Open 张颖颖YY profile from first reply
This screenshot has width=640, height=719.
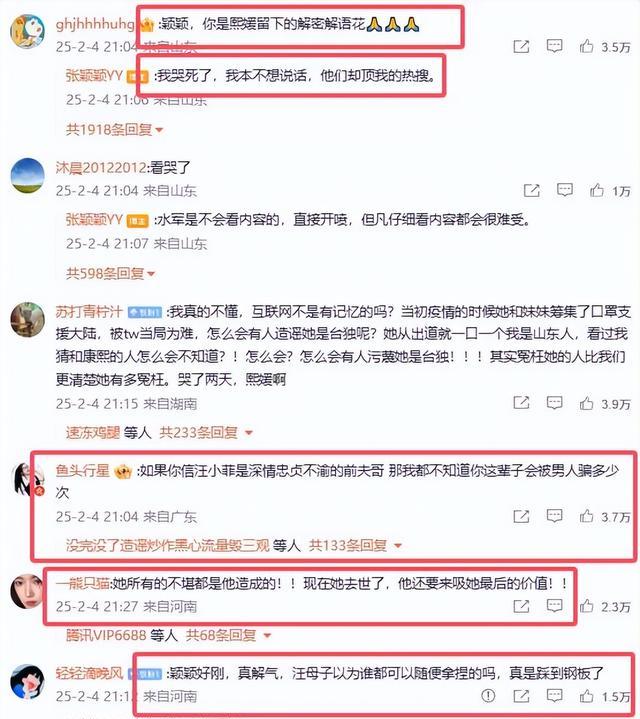tap(94, 76)
